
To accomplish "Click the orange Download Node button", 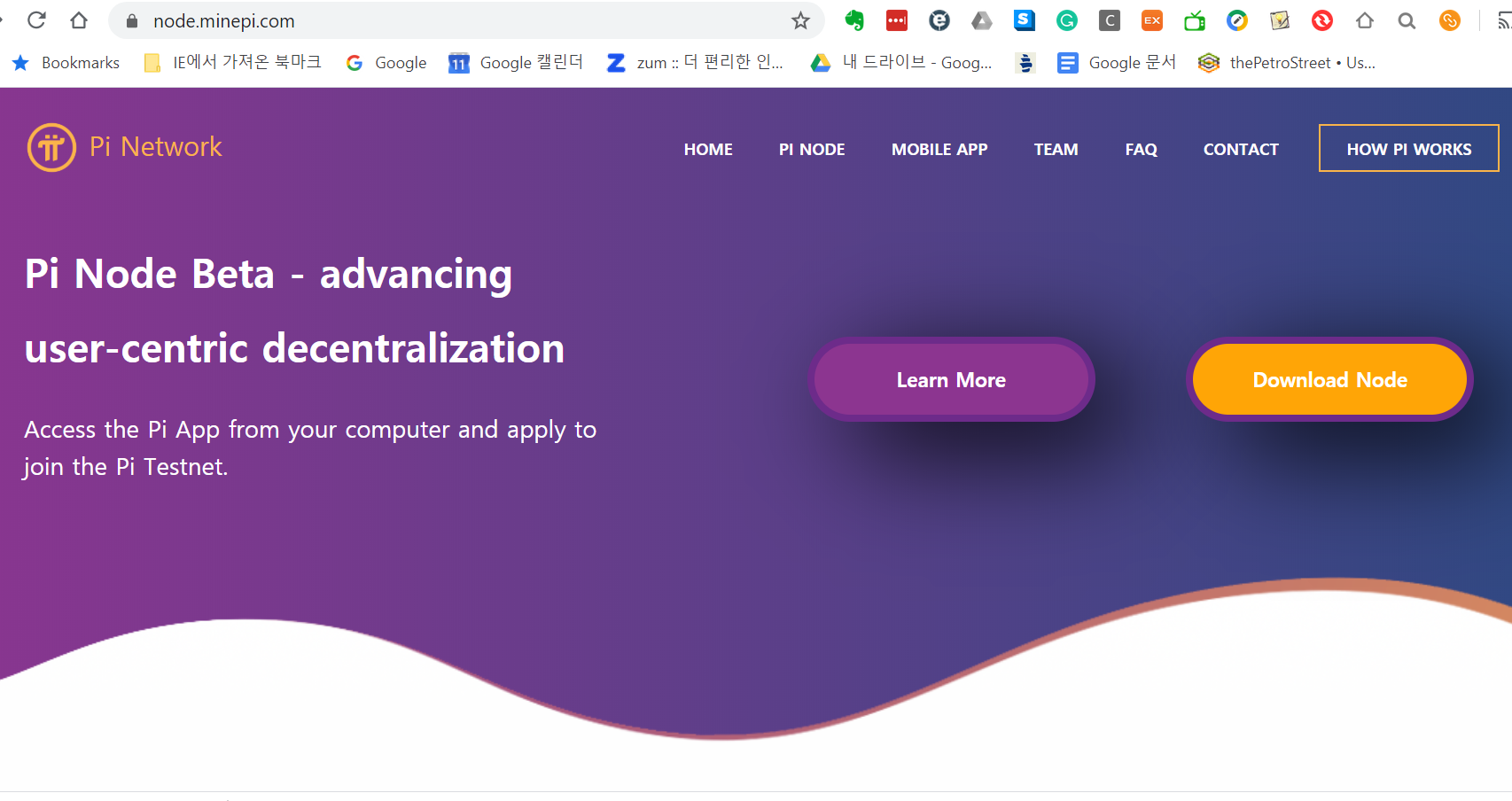I will (x=1329, y=379).
